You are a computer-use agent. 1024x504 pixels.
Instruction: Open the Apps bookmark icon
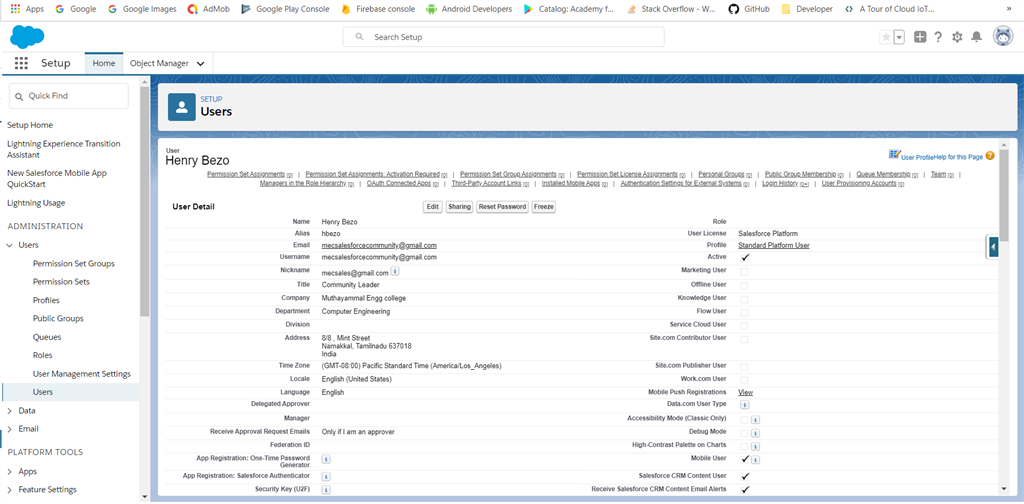point(16,9)
